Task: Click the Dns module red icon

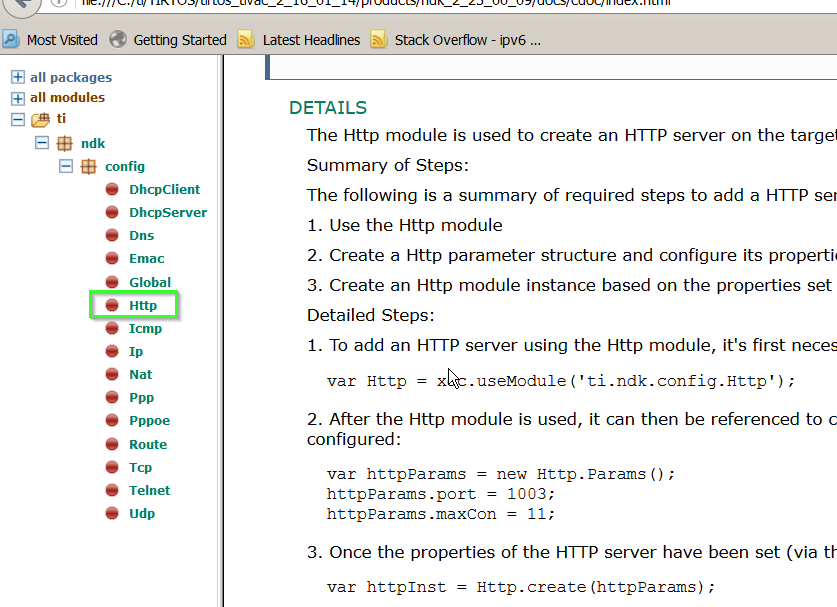Action: coord(112,235)
